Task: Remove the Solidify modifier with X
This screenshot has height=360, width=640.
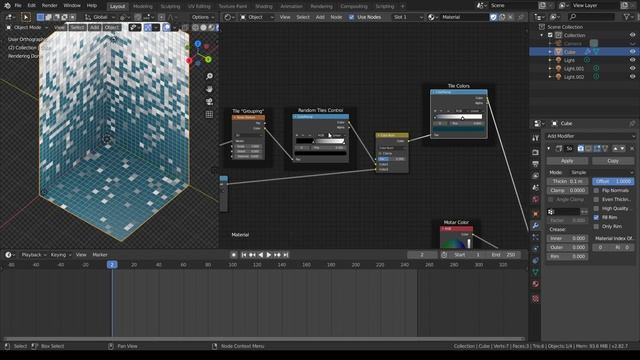Action: coord(632,149)
